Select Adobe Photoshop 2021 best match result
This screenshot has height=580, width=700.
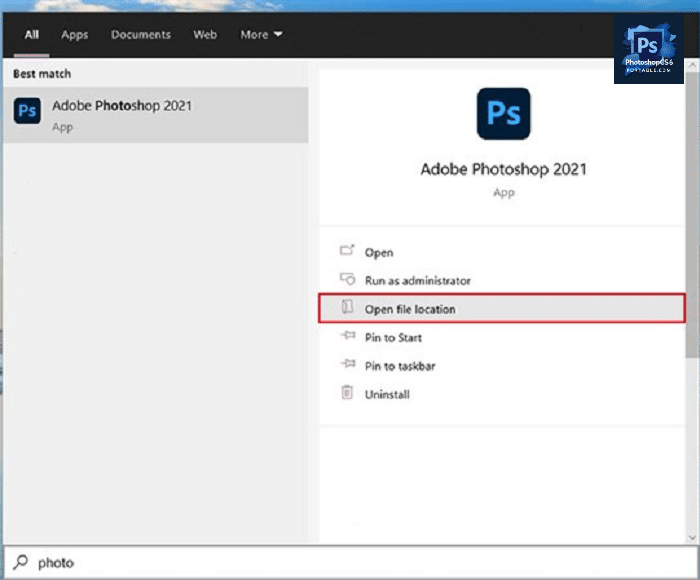tap(155, 115)
